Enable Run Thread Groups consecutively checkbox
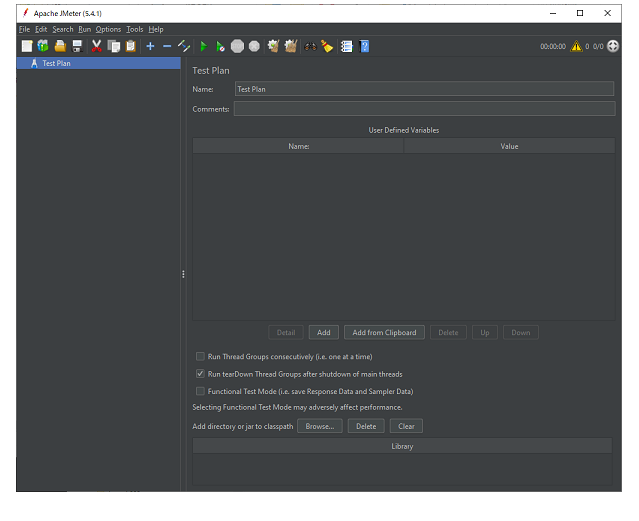 pos(200,357)
